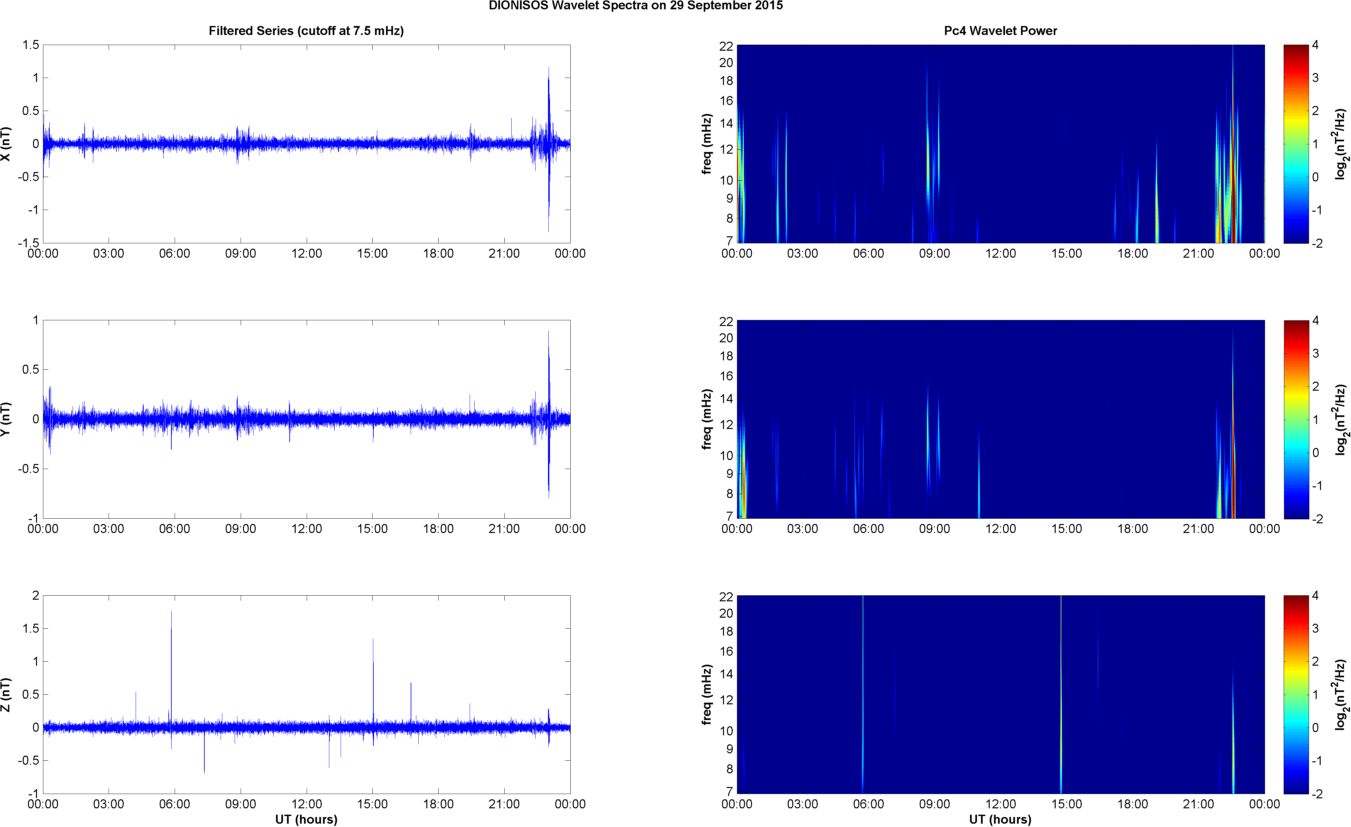Click the Z (nT) axis label
Viewport: 1351px width, 827px height.
pyautogui.click(x=7, y=694)
